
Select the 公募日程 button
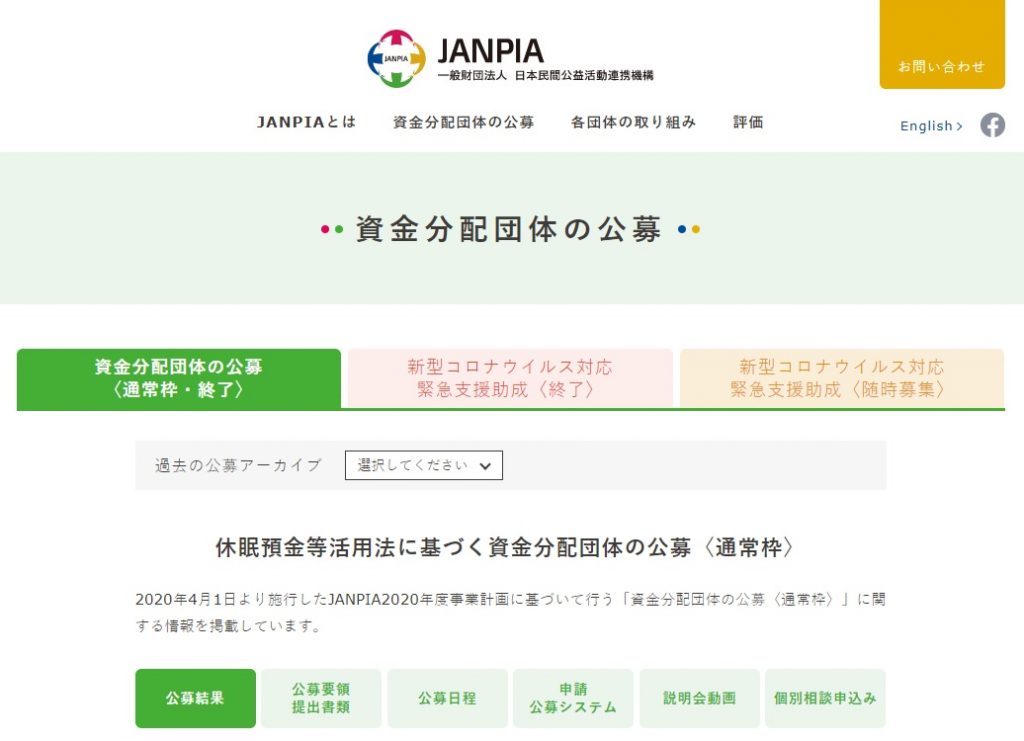click(447, 698)
